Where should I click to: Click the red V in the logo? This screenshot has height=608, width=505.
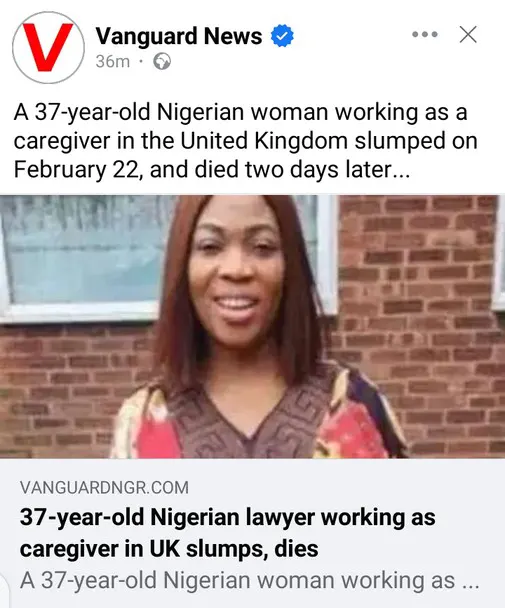click(47, 47)
